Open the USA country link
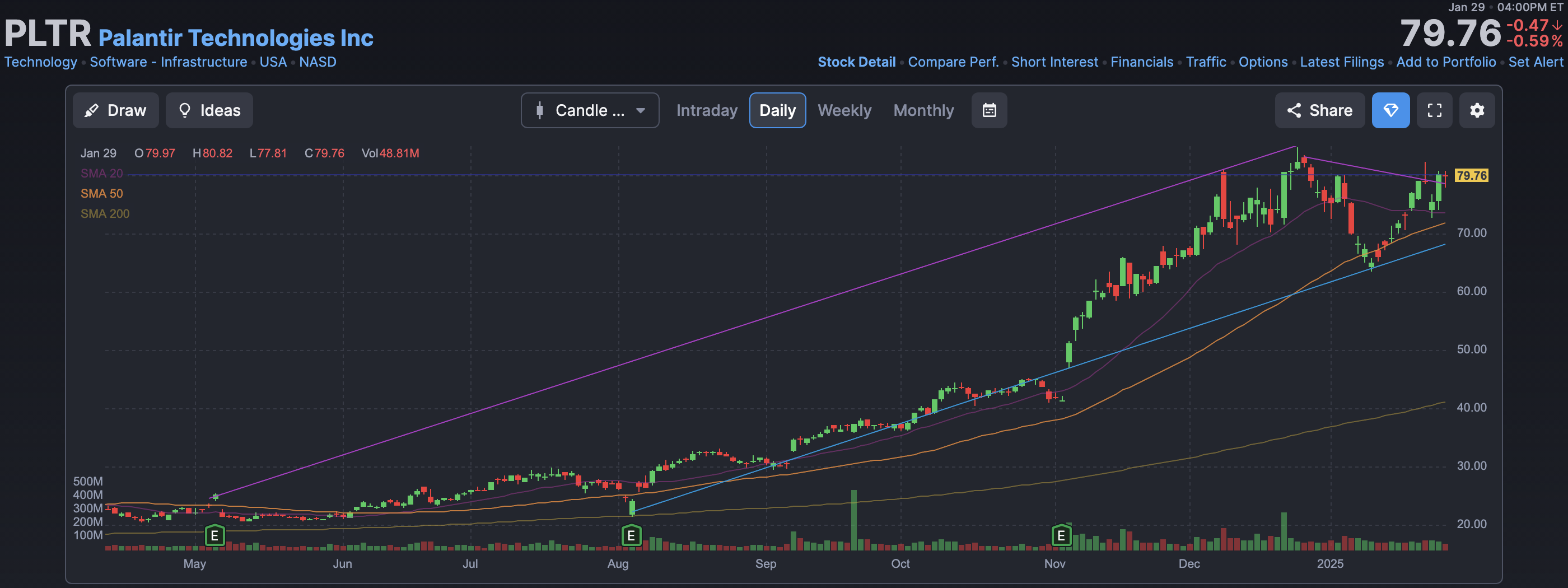Screen dimensions: 1568x588 pyautogui.click(x=273, y=62)
